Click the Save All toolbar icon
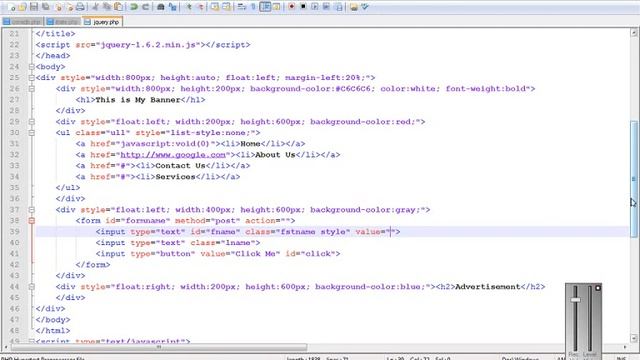 pos(46,7)
